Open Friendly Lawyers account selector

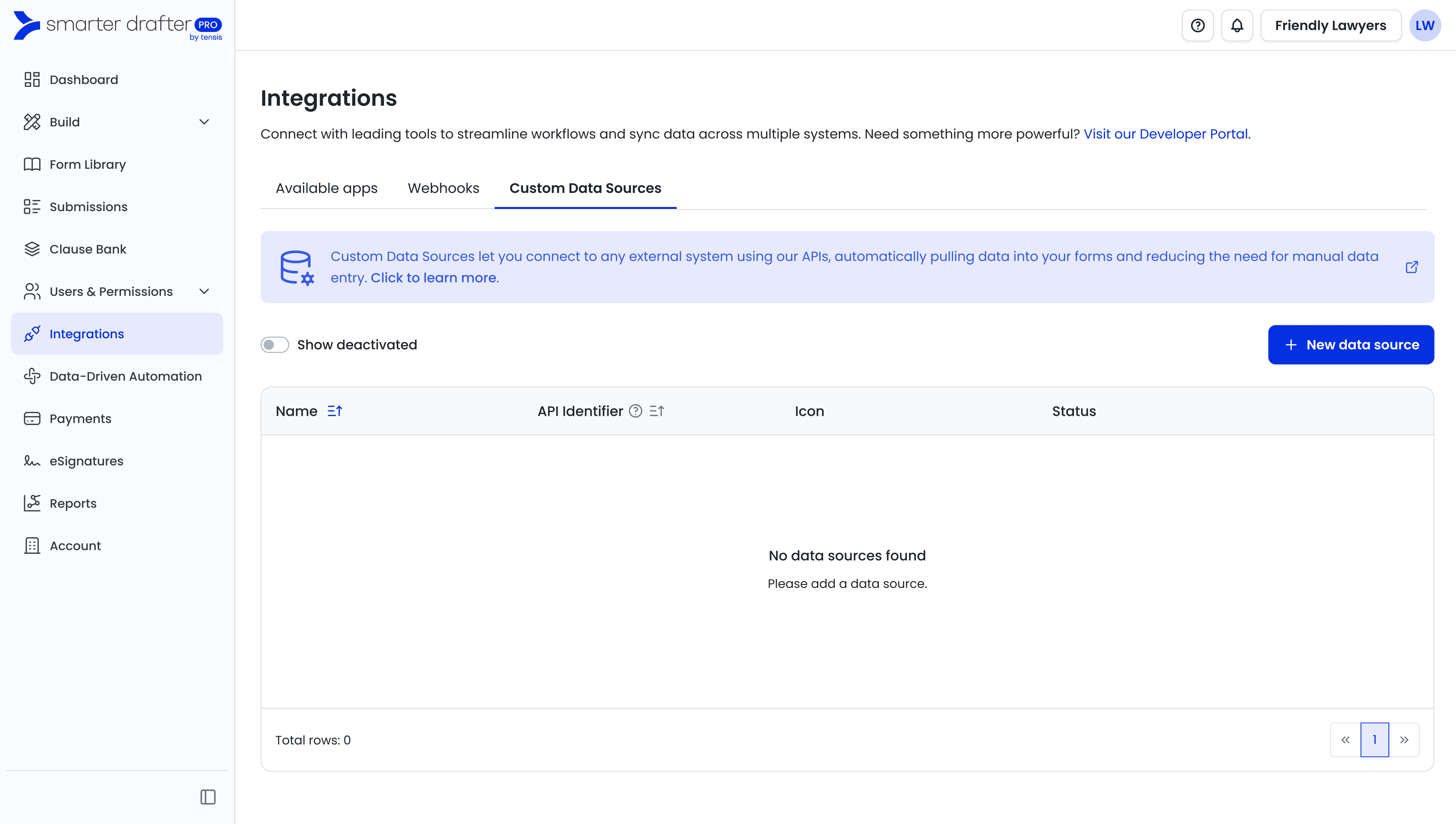point(1330,25)
